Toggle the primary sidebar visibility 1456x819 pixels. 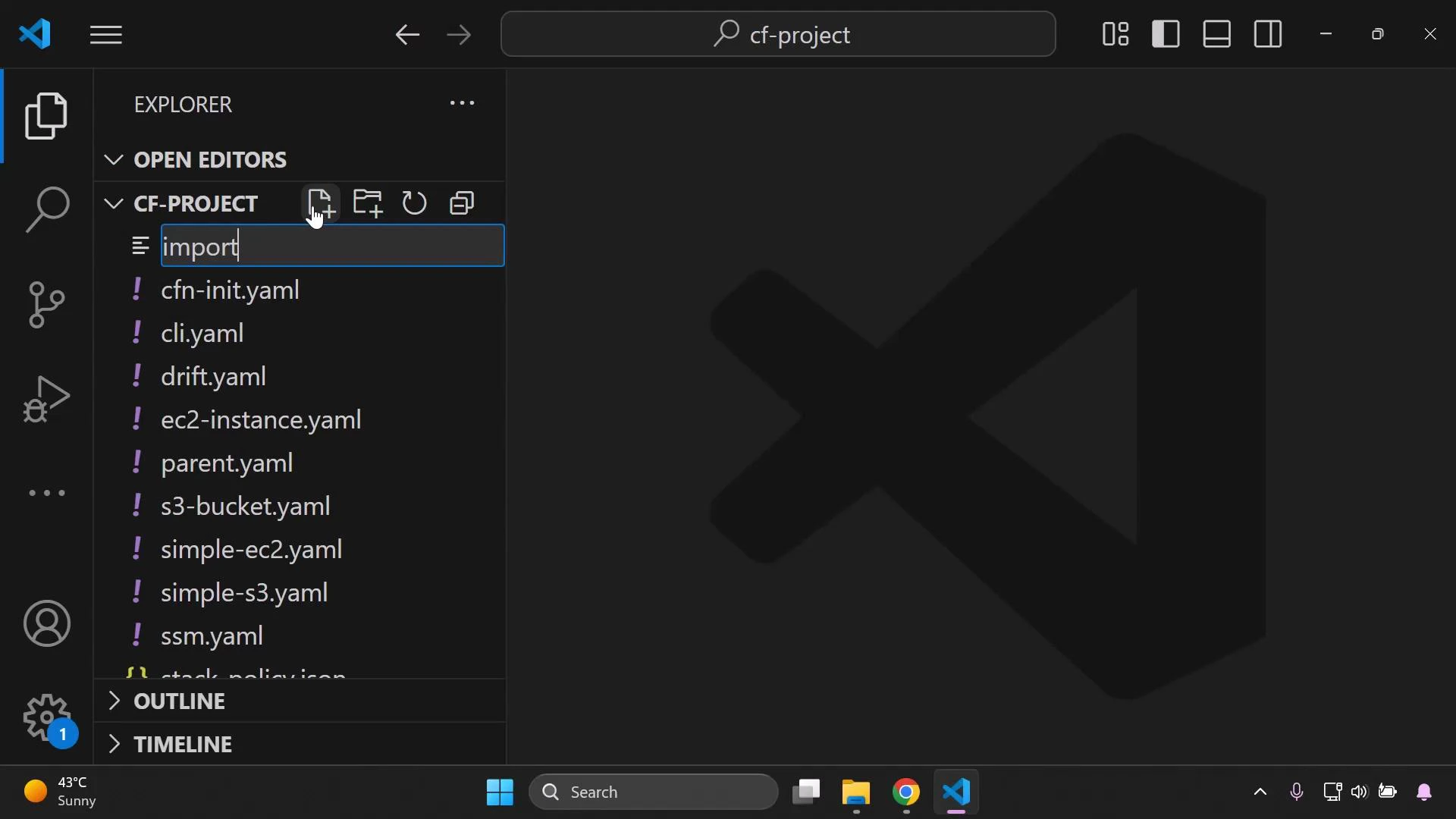pyautogui.click(x=1166, y=34)
